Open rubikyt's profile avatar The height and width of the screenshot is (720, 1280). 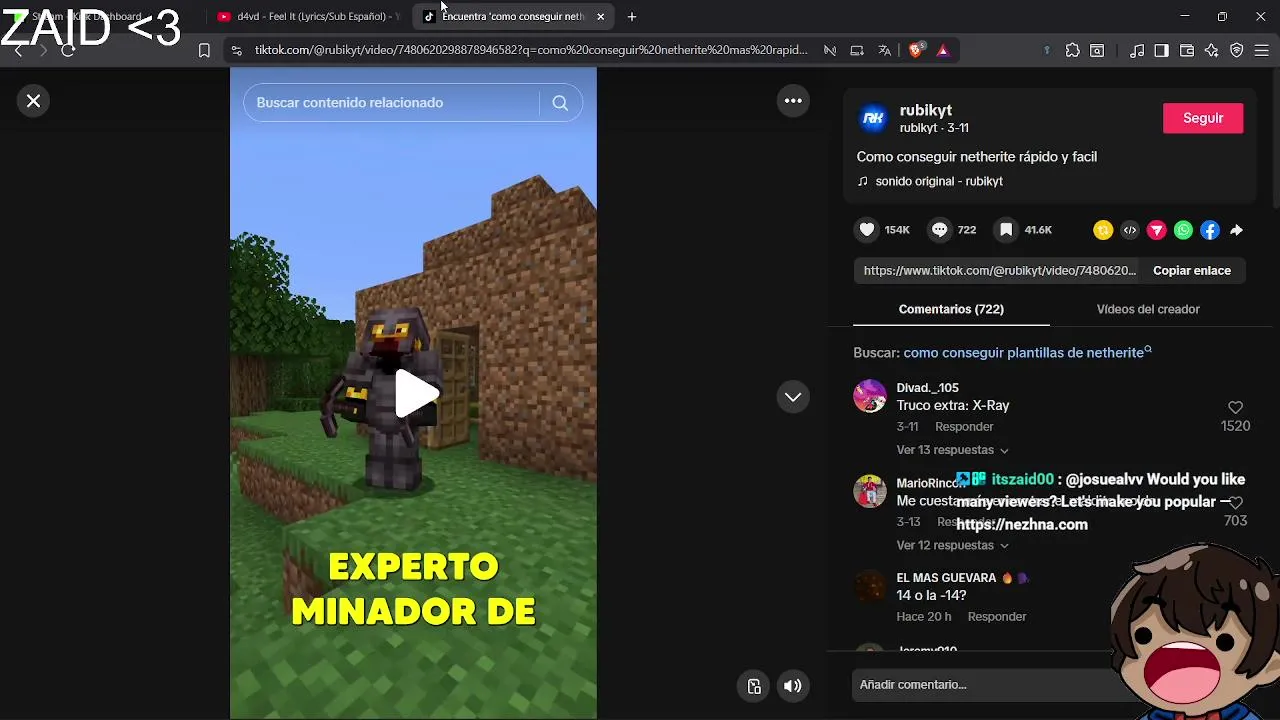(873, 119)
